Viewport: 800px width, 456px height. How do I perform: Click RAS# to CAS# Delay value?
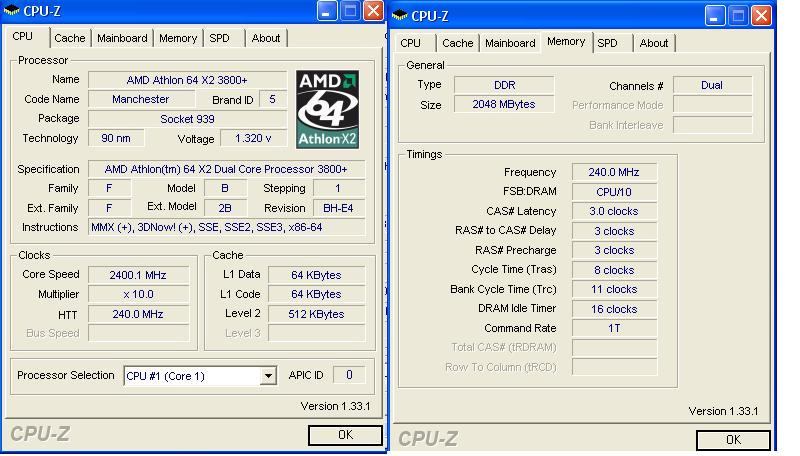click(x=614, y=231)
